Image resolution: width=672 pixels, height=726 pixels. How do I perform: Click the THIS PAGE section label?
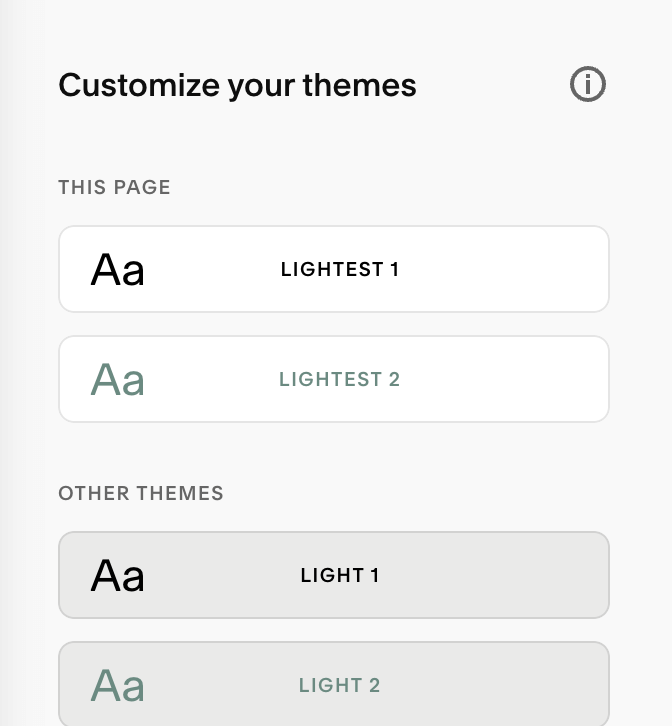coord(114,188)
